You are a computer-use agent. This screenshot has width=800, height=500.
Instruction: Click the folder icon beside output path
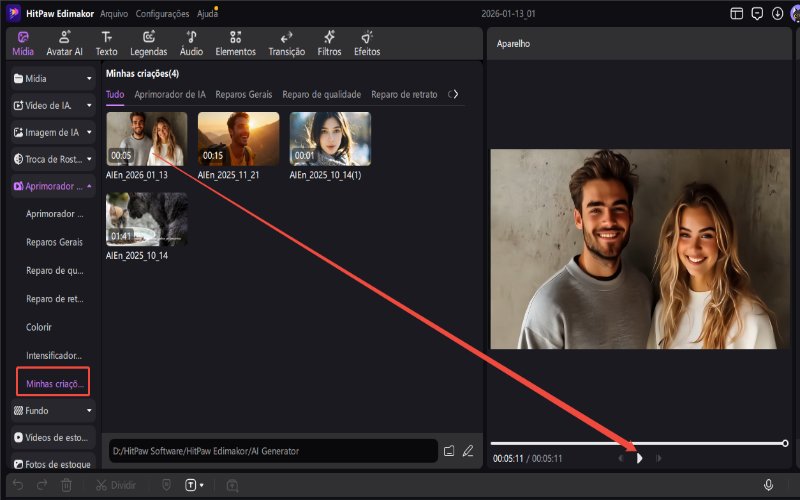(x=449, y=451)
